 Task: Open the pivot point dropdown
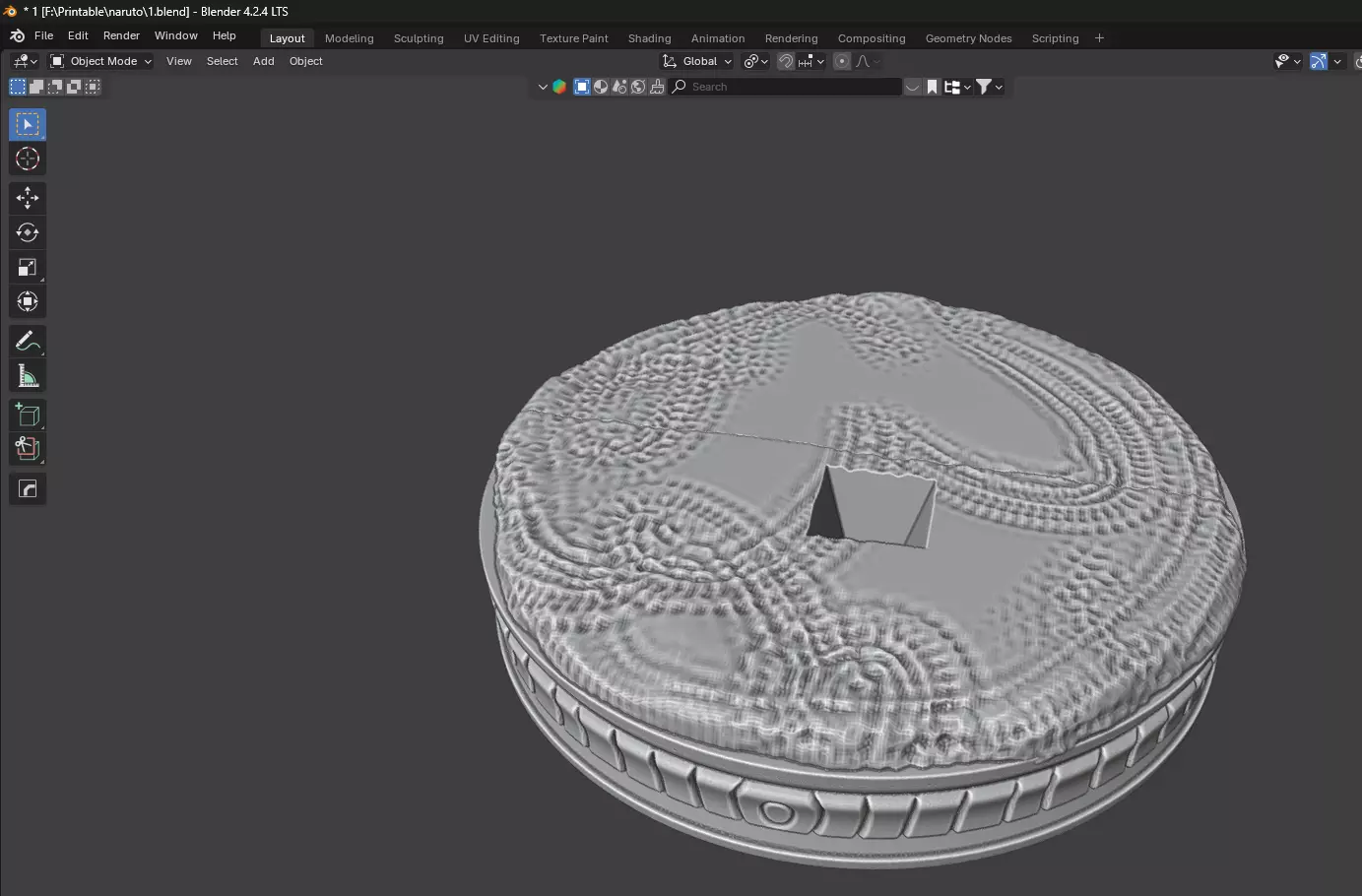pyautogui.click(x=755, y=61)
